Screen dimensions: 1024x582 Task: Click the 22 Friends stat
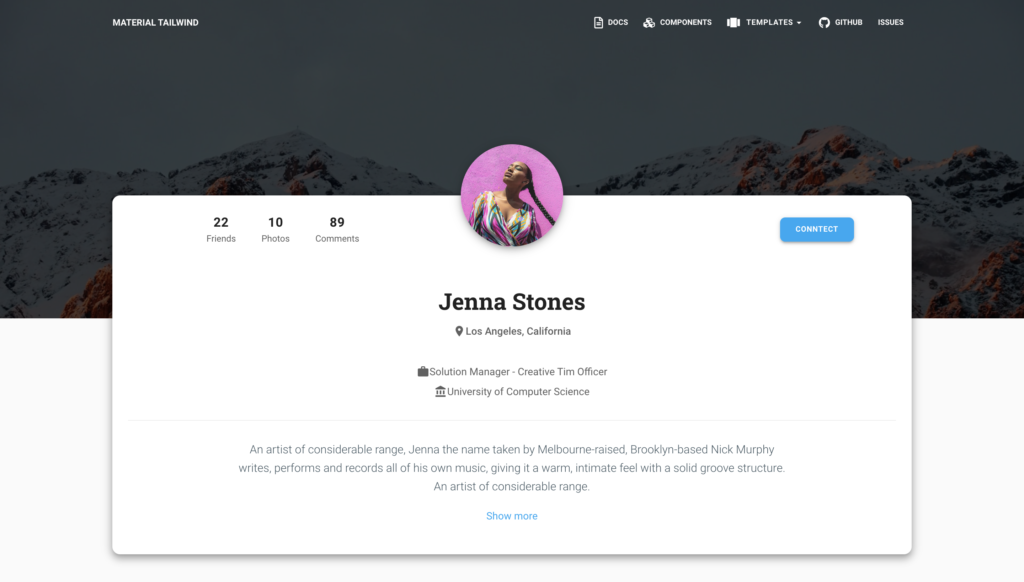point(221,230)
